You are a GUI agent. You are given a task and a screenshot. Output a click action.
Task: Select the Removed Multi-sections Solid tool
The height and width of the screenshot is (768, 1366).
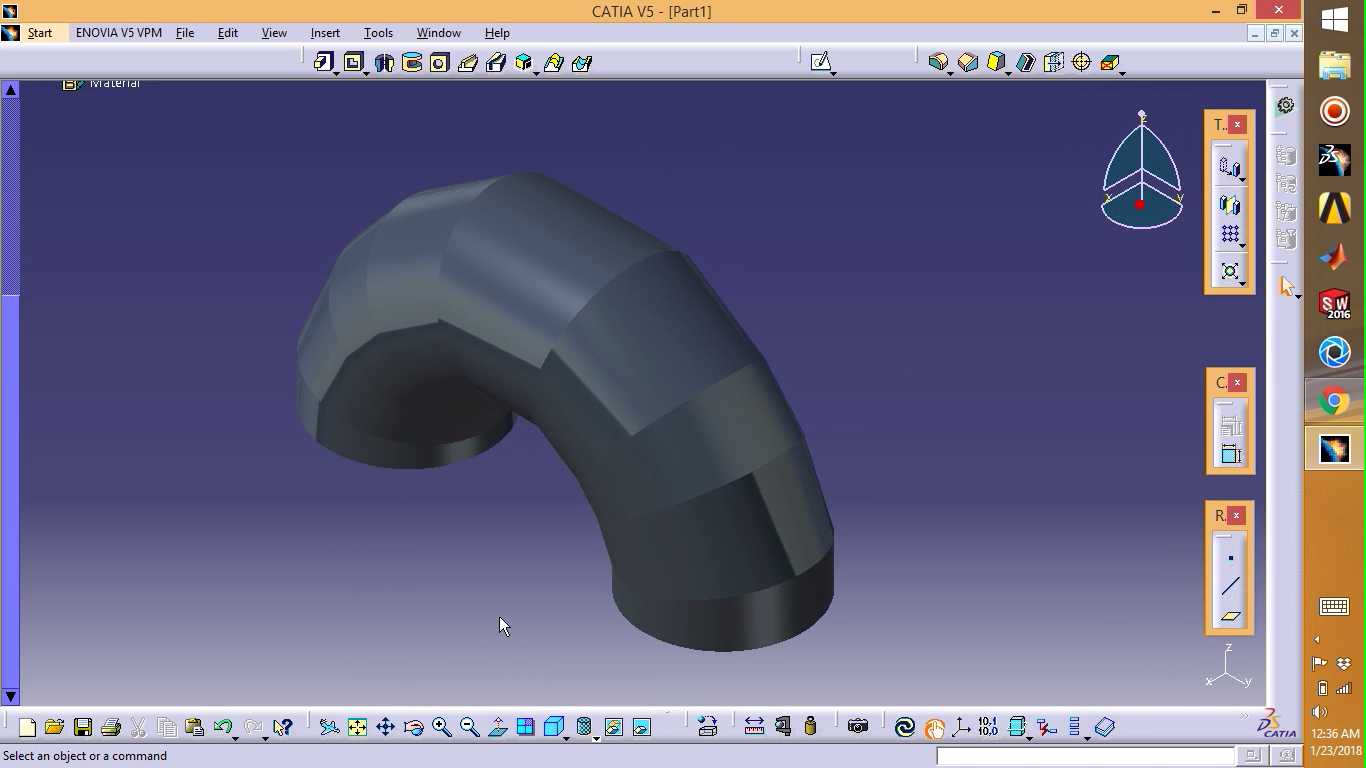tap(582, 63)
